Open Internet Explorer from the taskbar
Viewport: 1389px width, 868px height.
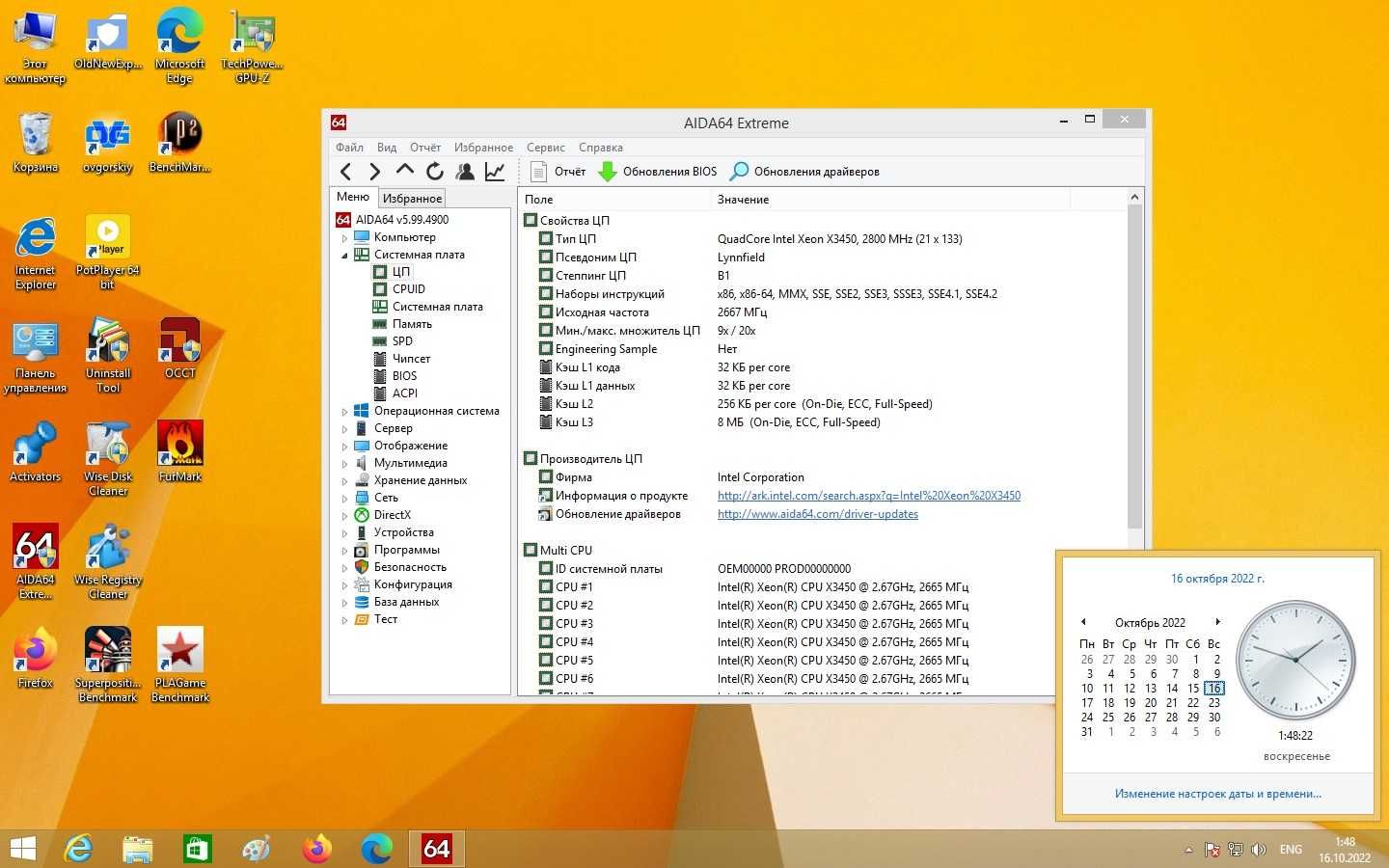point(78,849)
